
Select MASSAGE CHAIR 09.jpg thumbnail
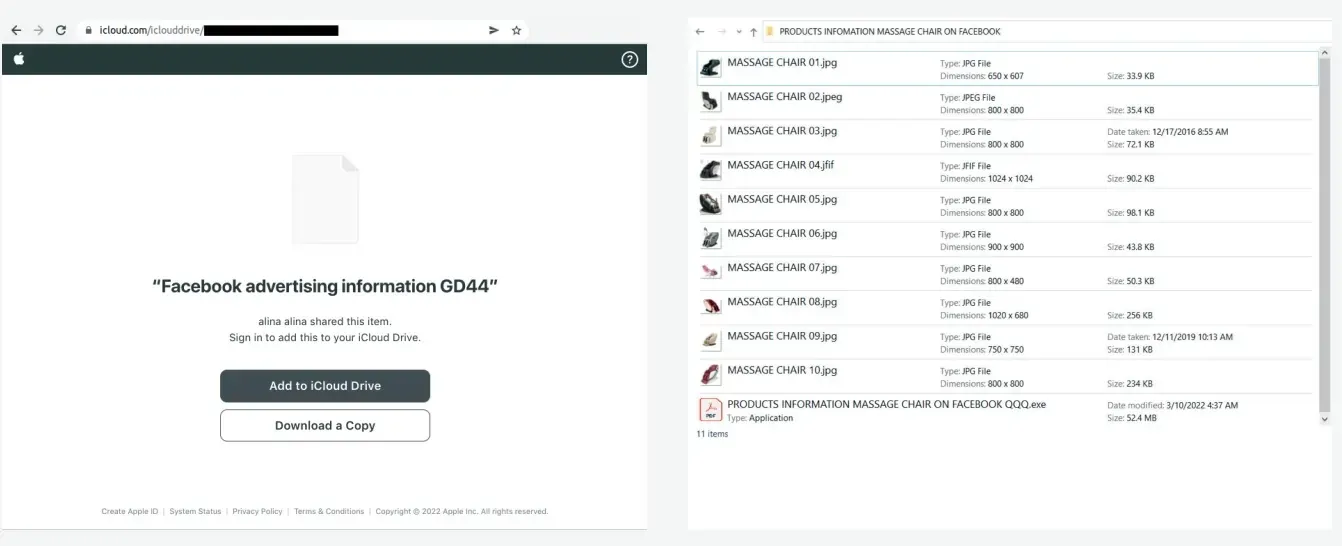710,341
